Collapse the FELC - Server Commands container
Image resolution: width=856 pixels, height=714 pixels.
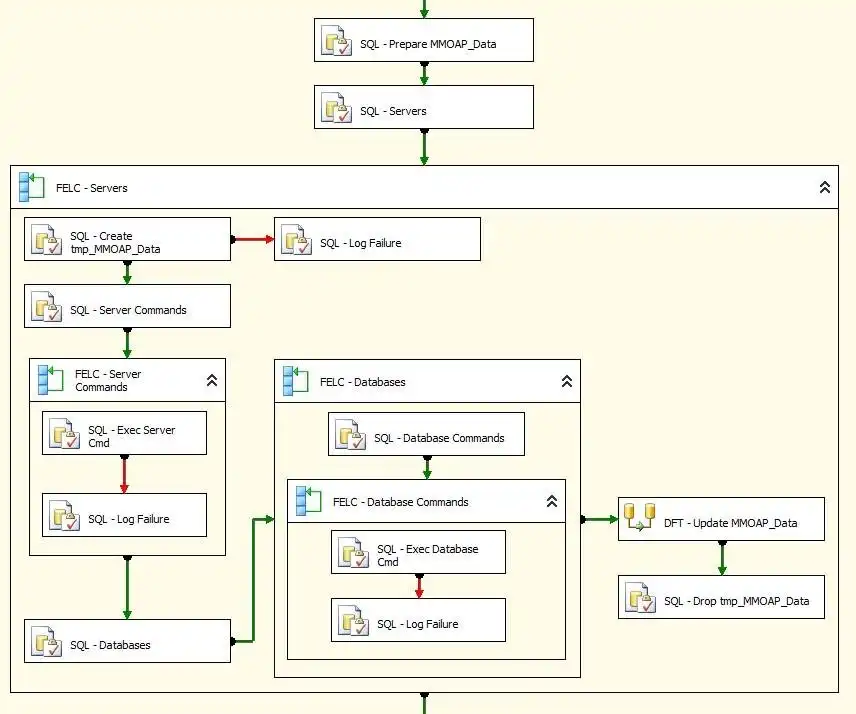coord(212,380)
